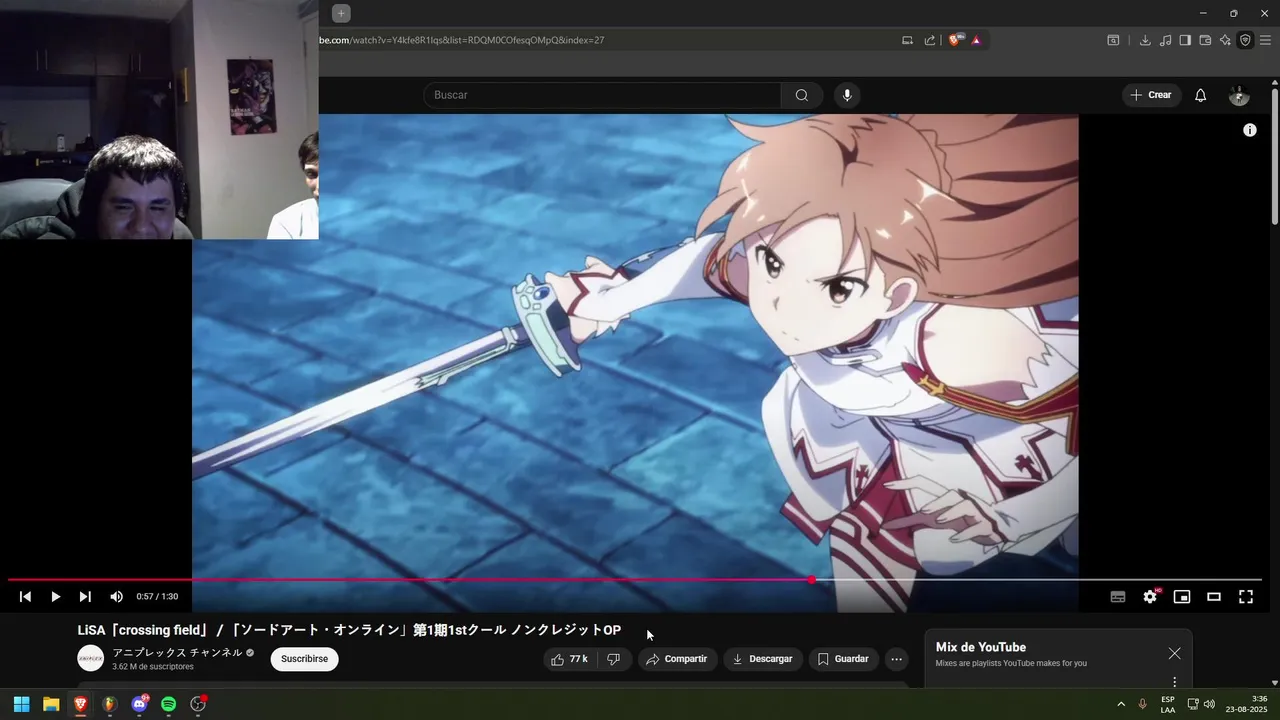Open Discord from the taskbar
The width and height of the screenshot is (1280, 720).
(139, 704)
